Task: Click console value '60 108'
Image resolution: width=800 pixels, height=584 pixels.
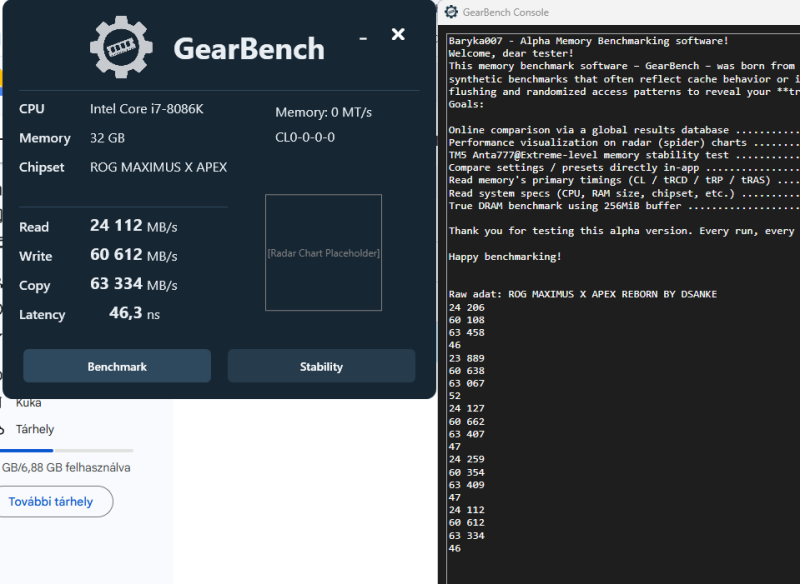Action: click(x=467, y=320)
